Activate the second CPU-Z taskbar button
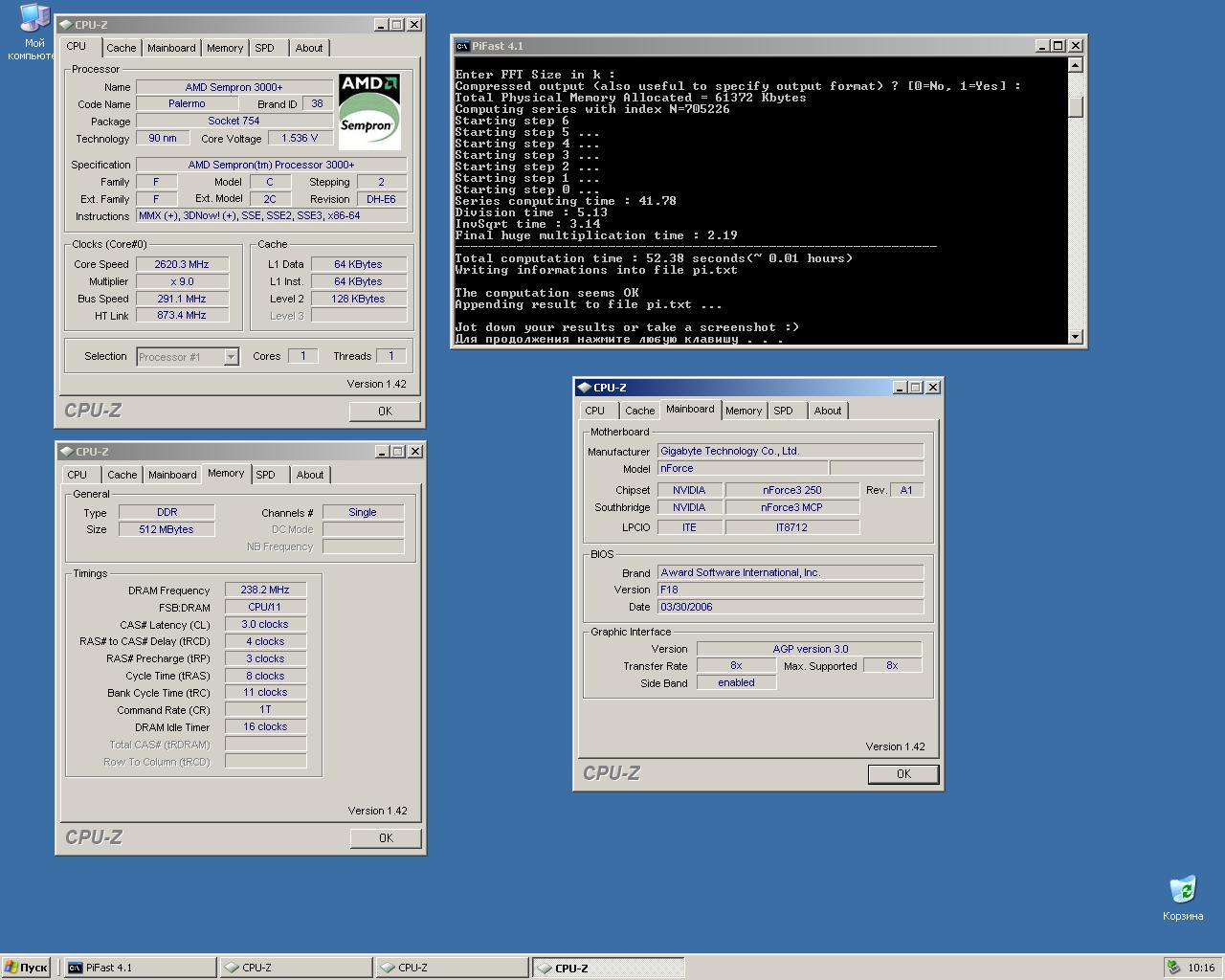 point(452,968)
